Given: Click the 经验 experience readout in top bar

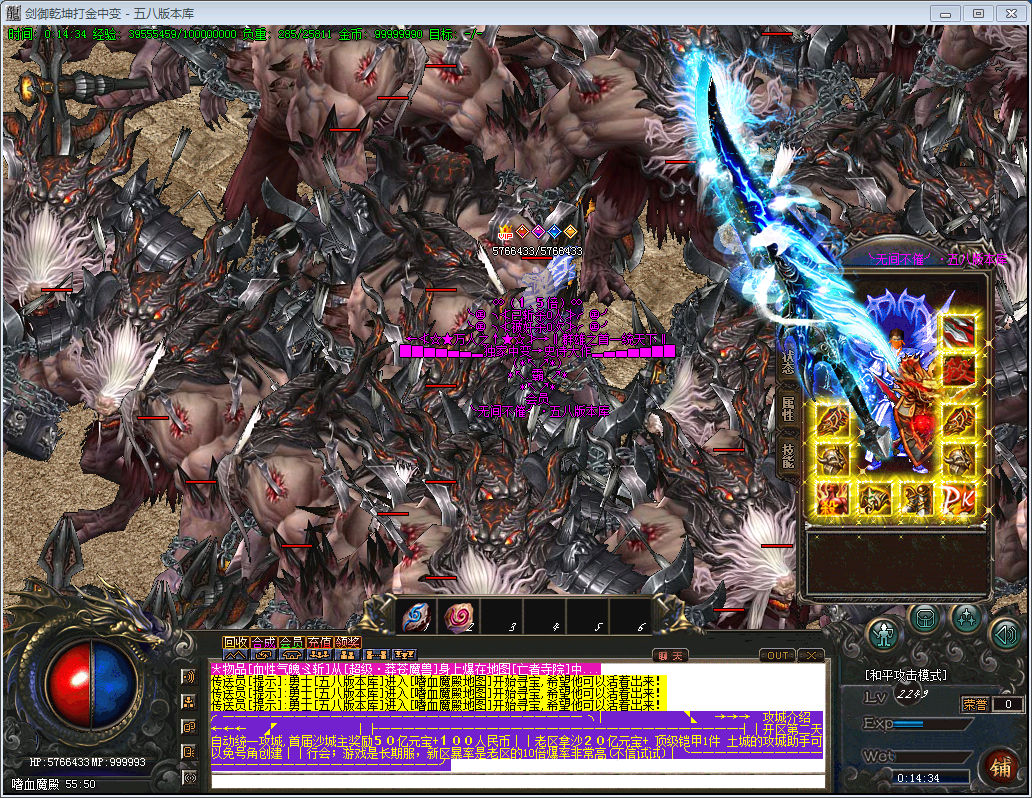Looking at the screenshot, I should [165, 34].
